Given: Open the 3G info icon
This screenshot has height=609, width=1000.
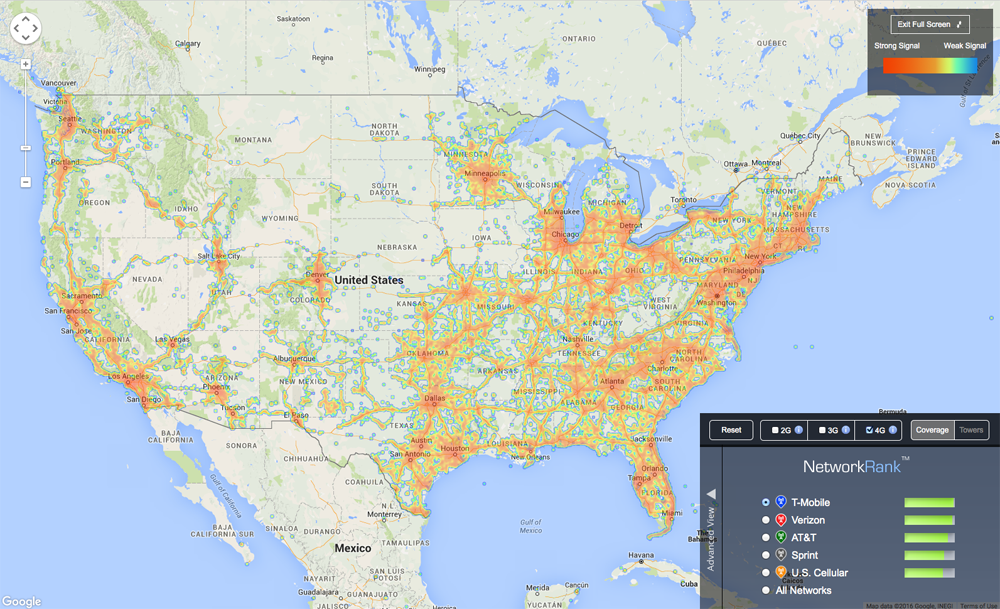Looking at the screenshot, I should point(846,430).
